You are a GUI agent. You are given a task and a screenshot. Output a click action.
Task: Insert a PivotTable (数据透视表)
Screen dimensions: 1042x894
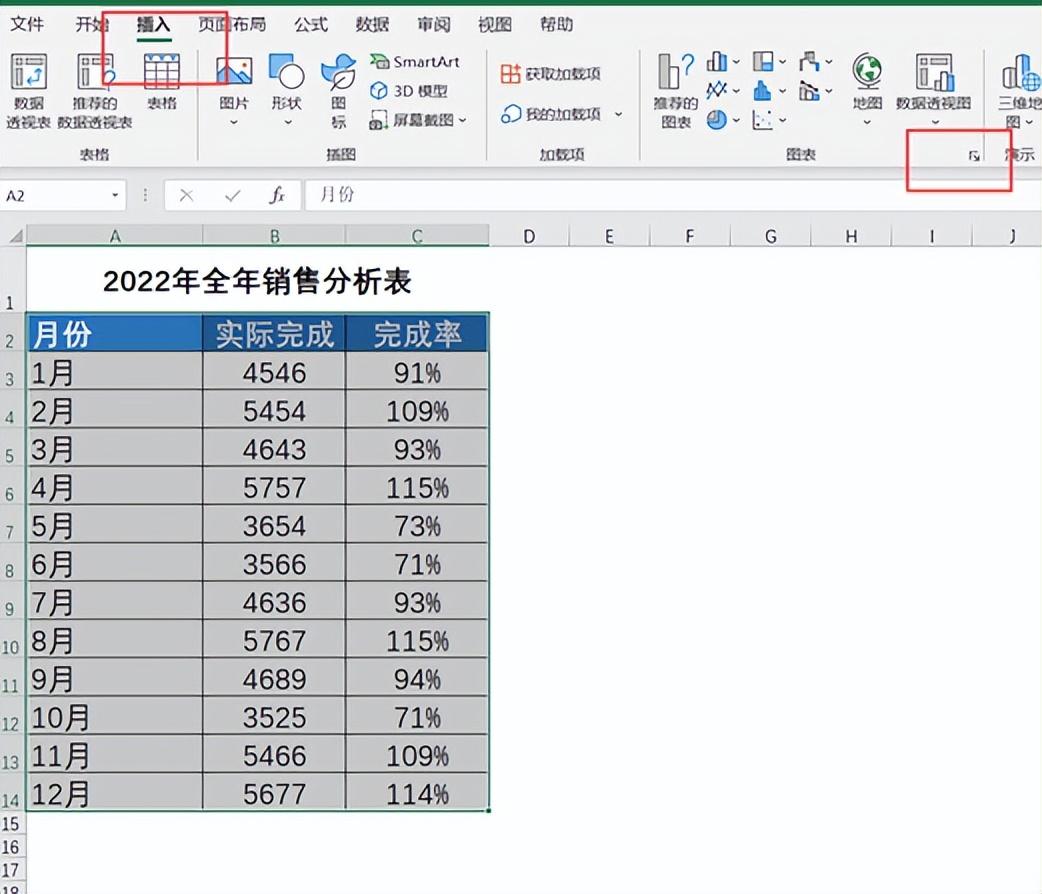29,91
